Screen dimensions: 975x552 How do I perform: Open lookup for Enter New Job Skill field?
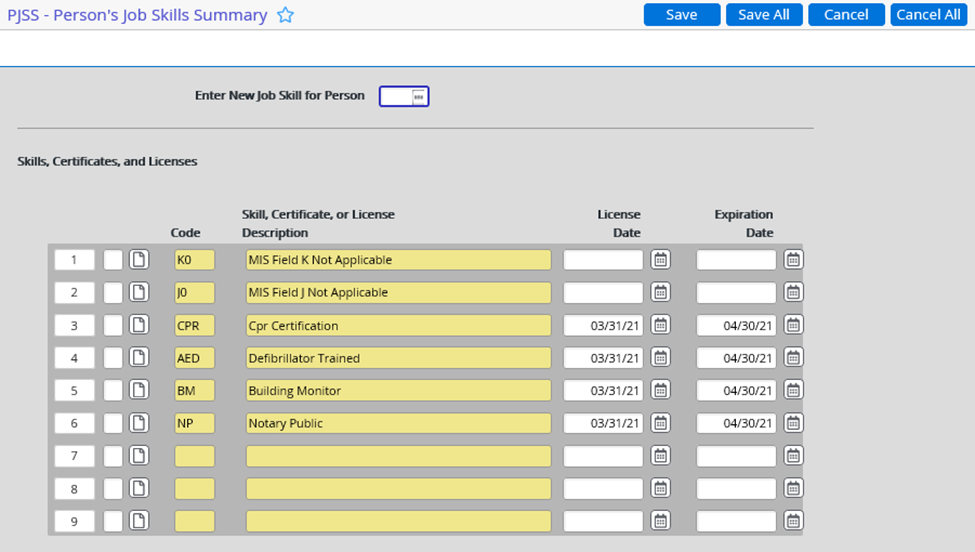coord(419,96)
